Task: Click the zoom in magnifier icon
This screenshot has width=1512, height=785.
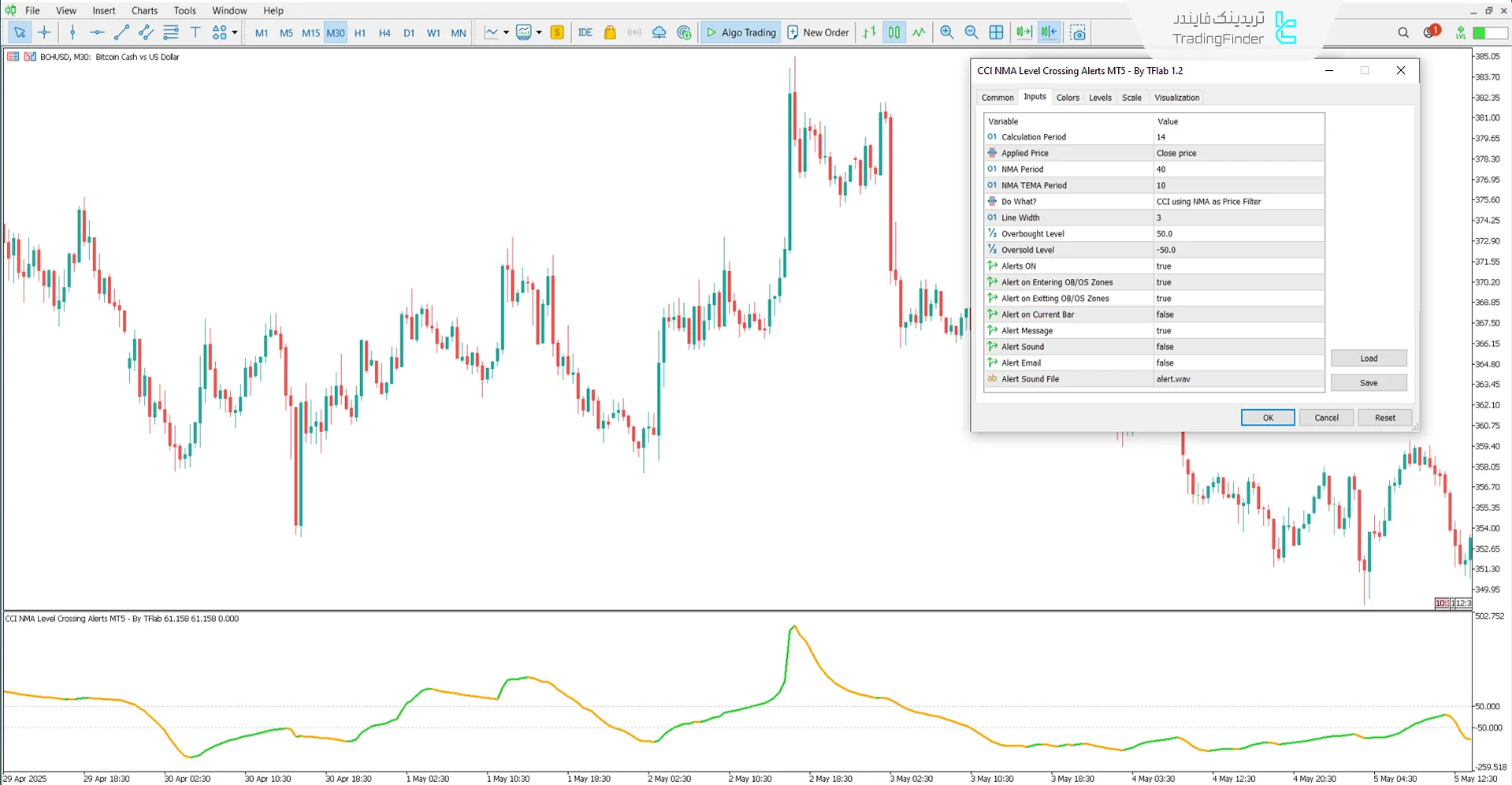Action: tap(946, 32)
